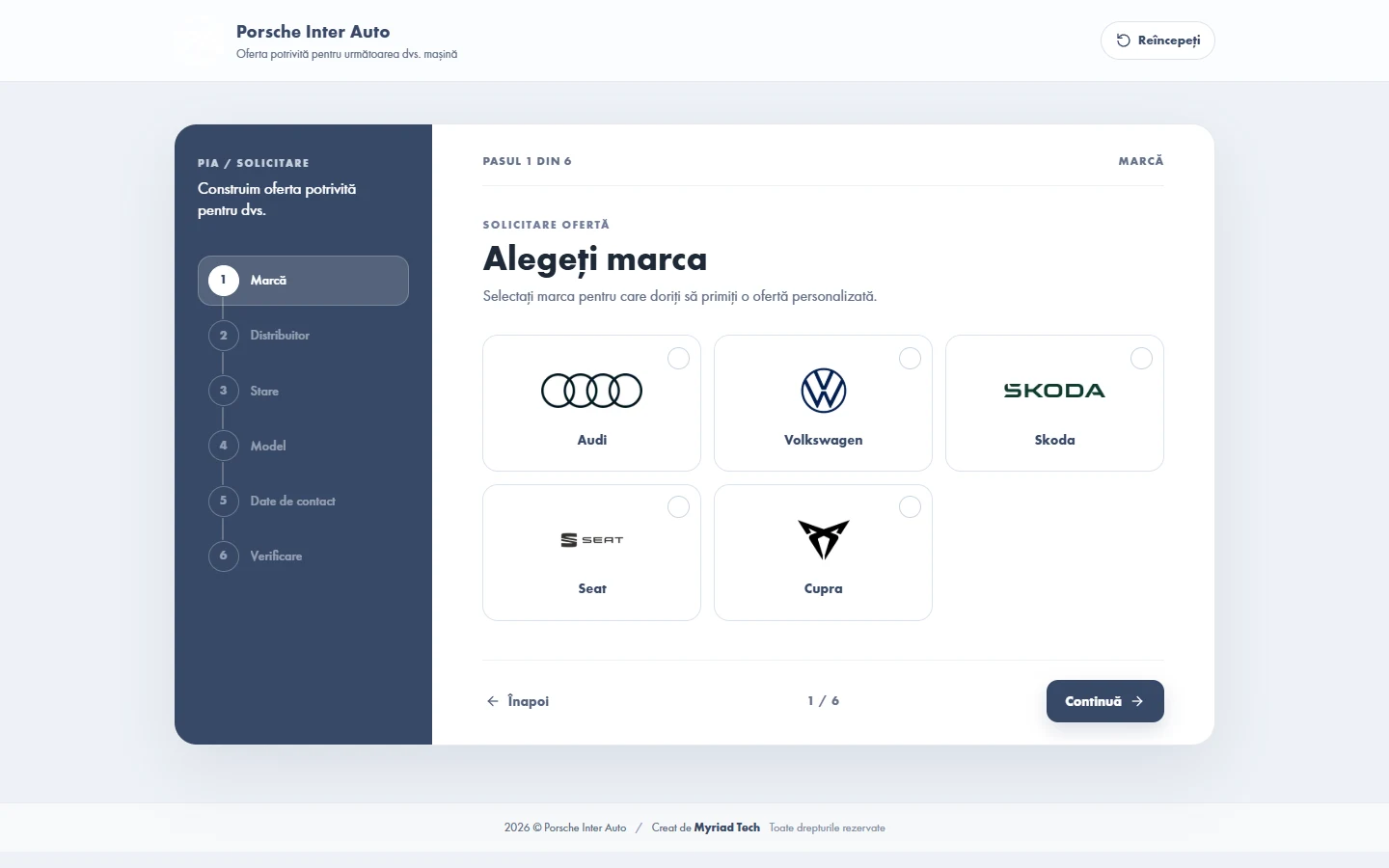Go to the Verificare step label
Viewport: 1389px width, 868px height.
pyautogui.click(x=276, y=556)
